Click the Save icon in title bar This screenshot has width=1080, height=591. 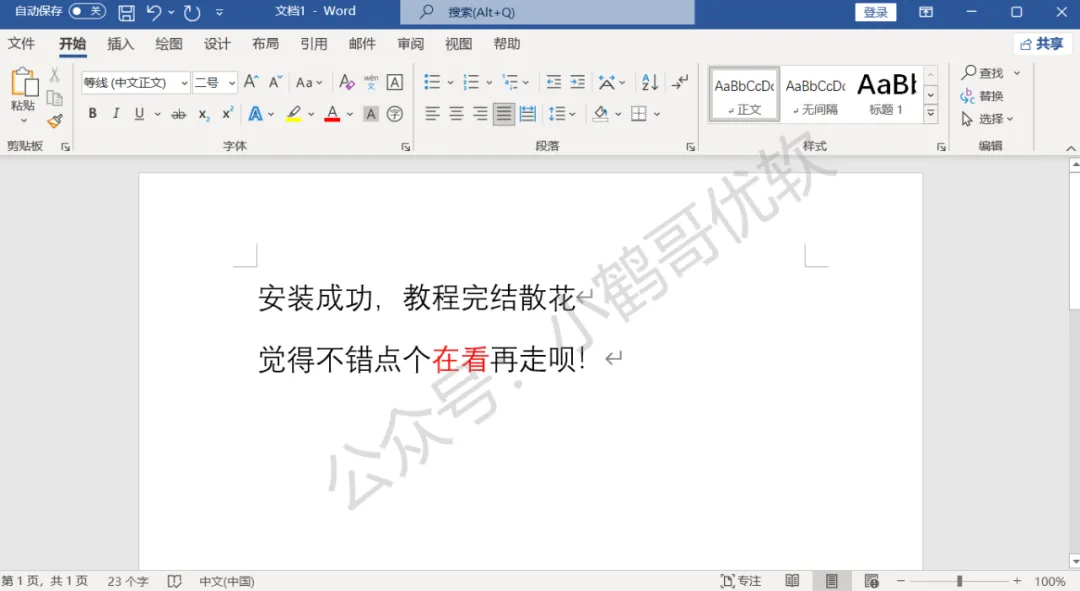point(126,12)
